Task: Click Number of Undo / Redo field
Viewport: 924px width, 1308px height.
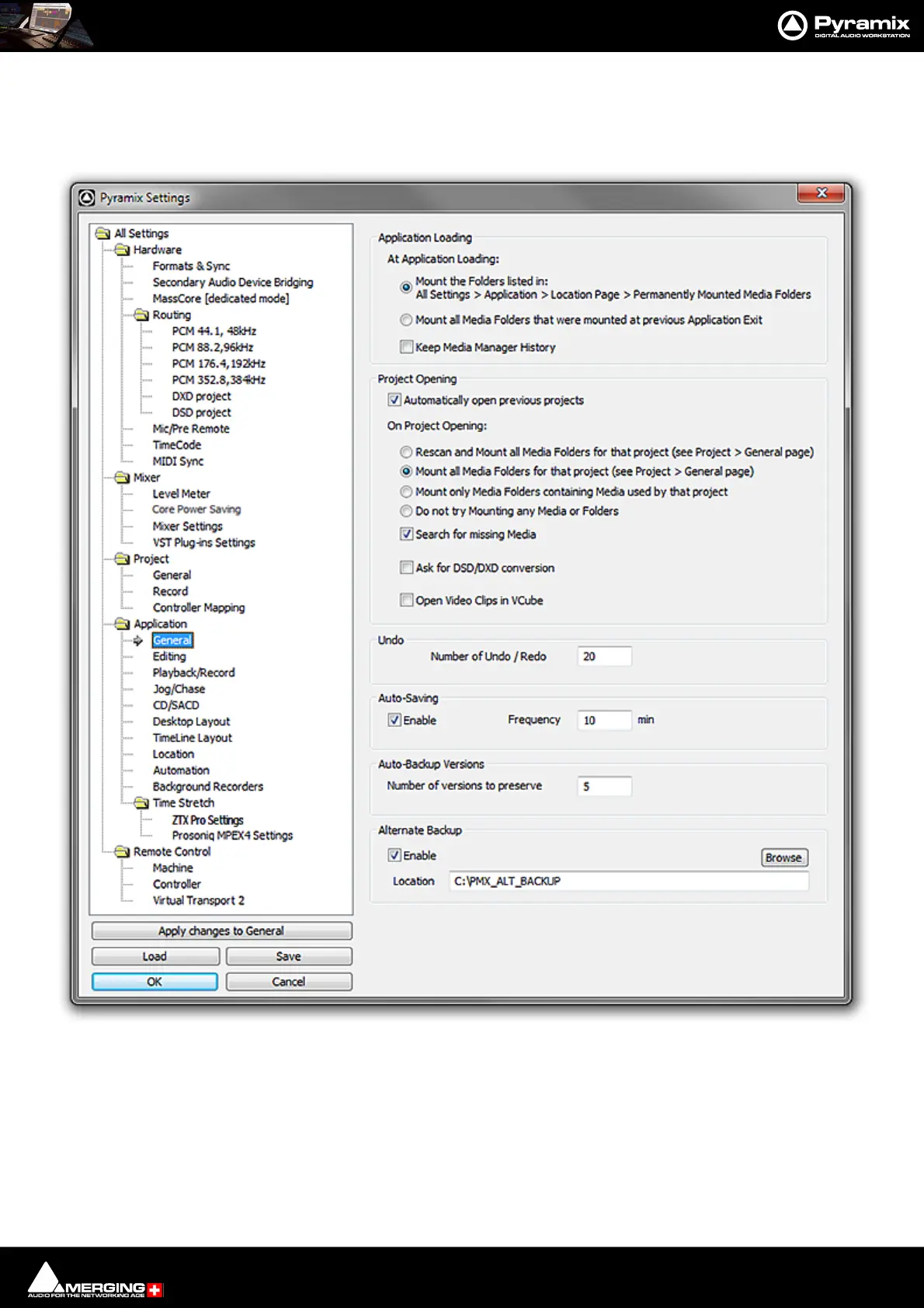Action: (604, 656)
